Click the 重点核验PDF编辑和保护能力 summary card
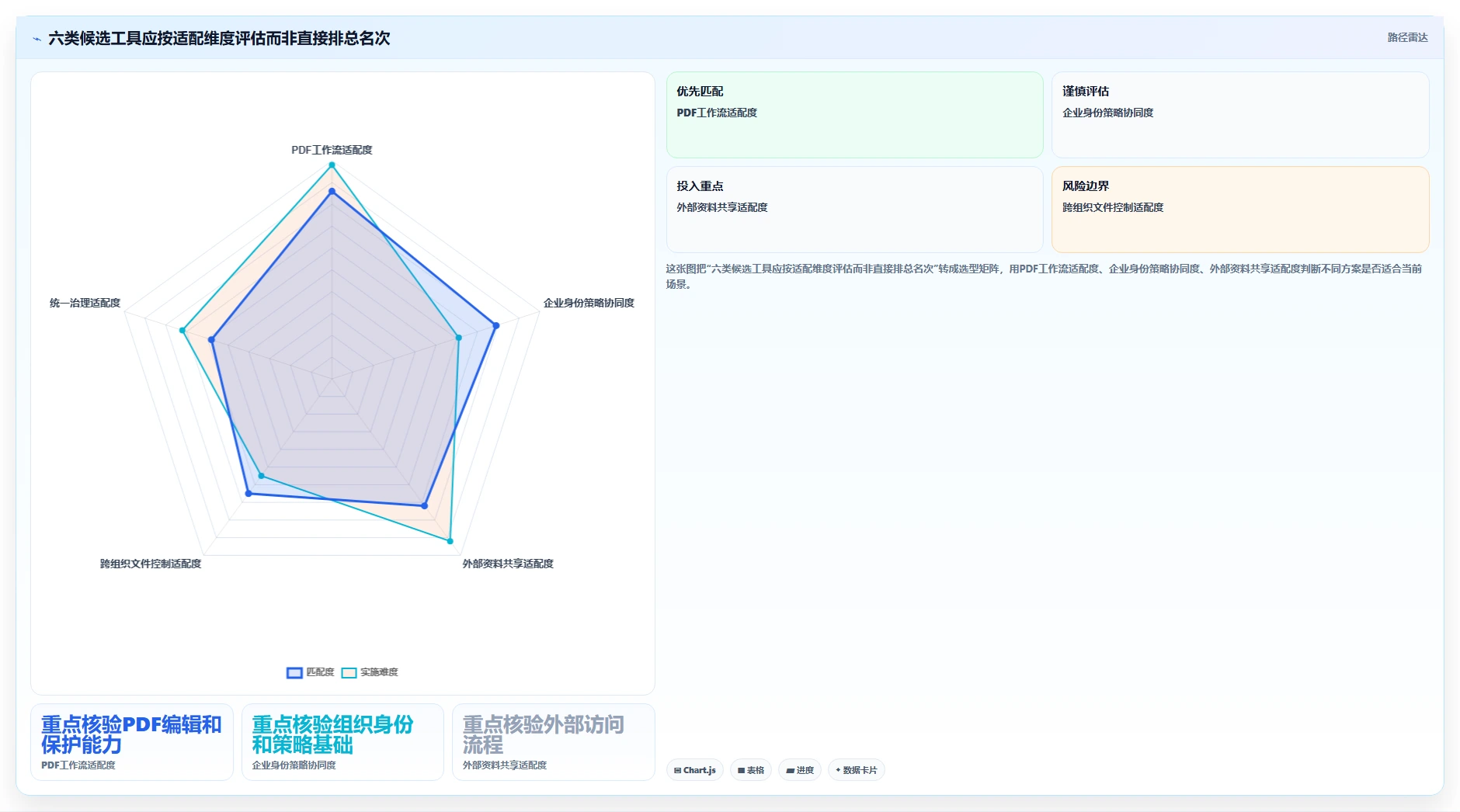The height and width of the screenshot is (812, 1460). pyautogui.click(x=132, y=742)
